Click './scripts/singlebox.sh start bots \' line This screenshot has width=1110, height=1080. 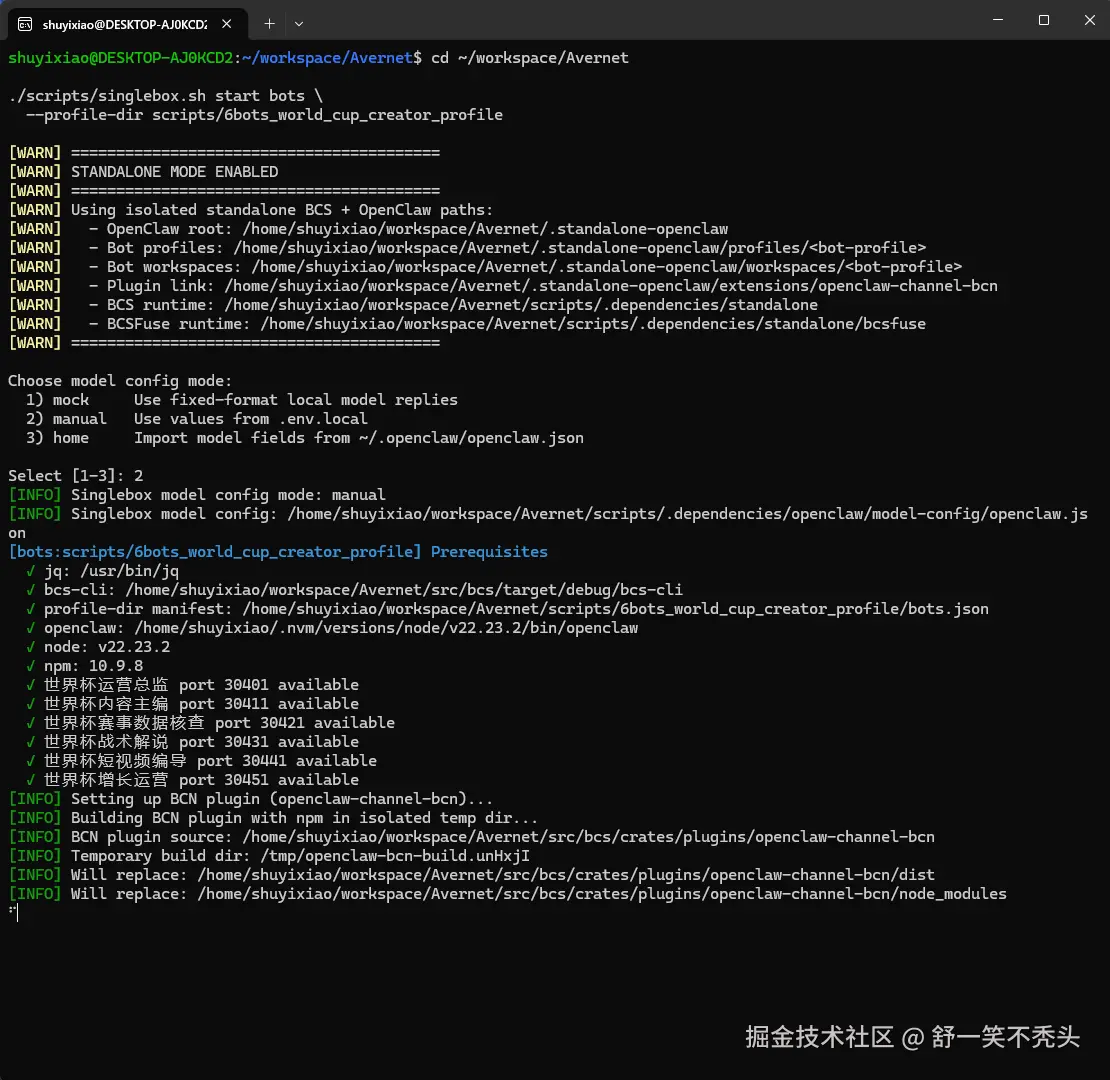pos(165,96)
